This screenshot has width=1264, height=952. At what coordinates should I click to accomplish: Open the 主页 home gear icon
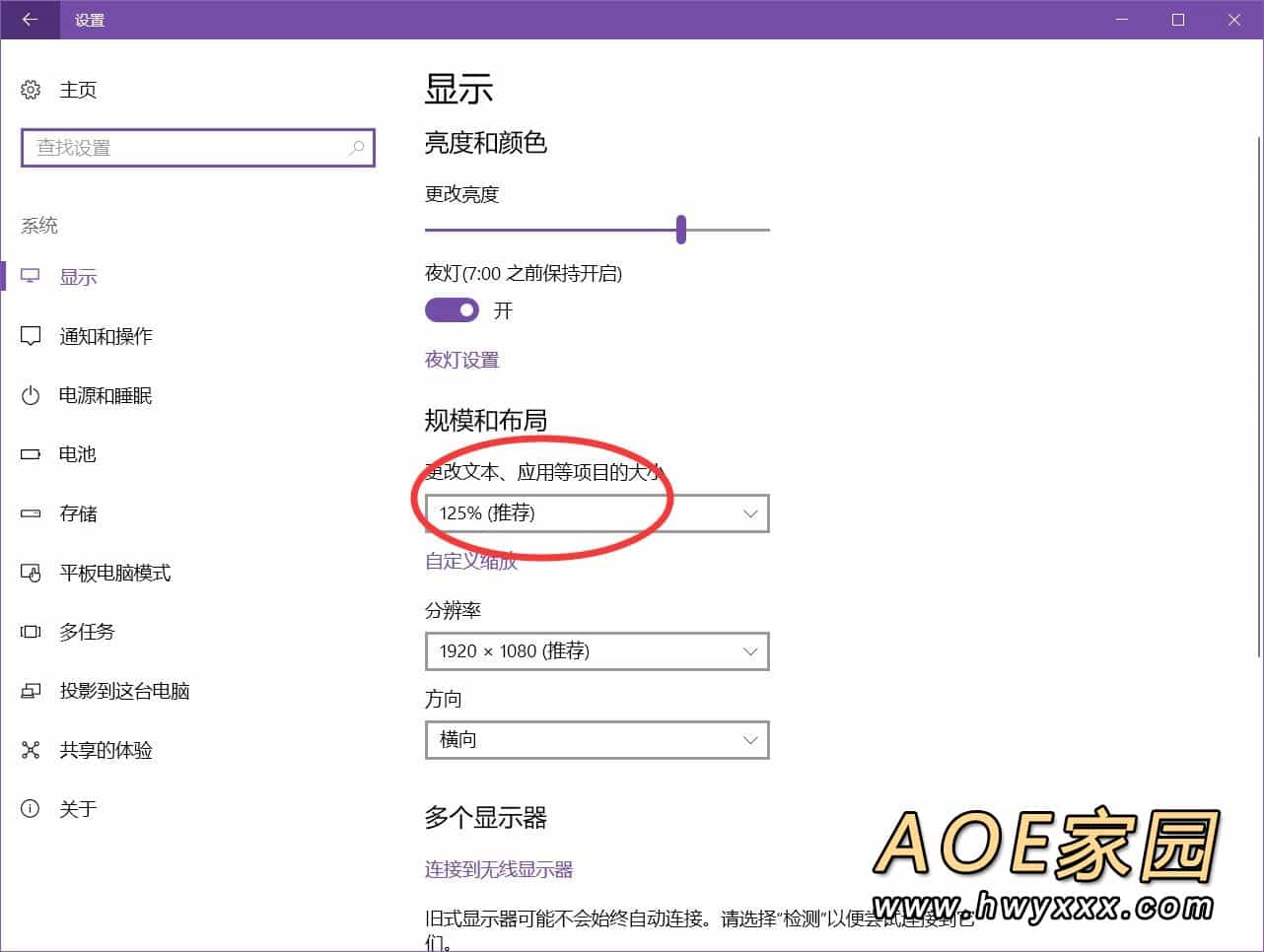point(31,90)
